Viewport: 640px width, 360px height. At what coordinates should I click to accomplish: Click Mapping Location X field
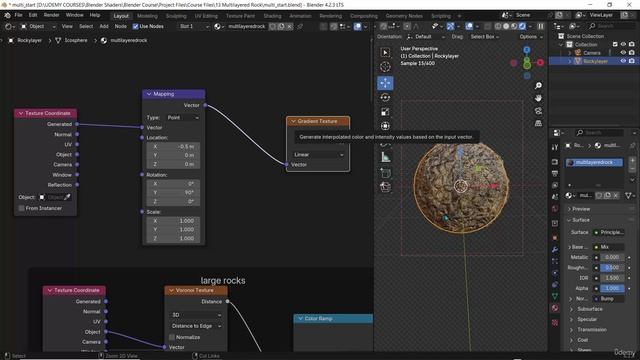[173, 147]
